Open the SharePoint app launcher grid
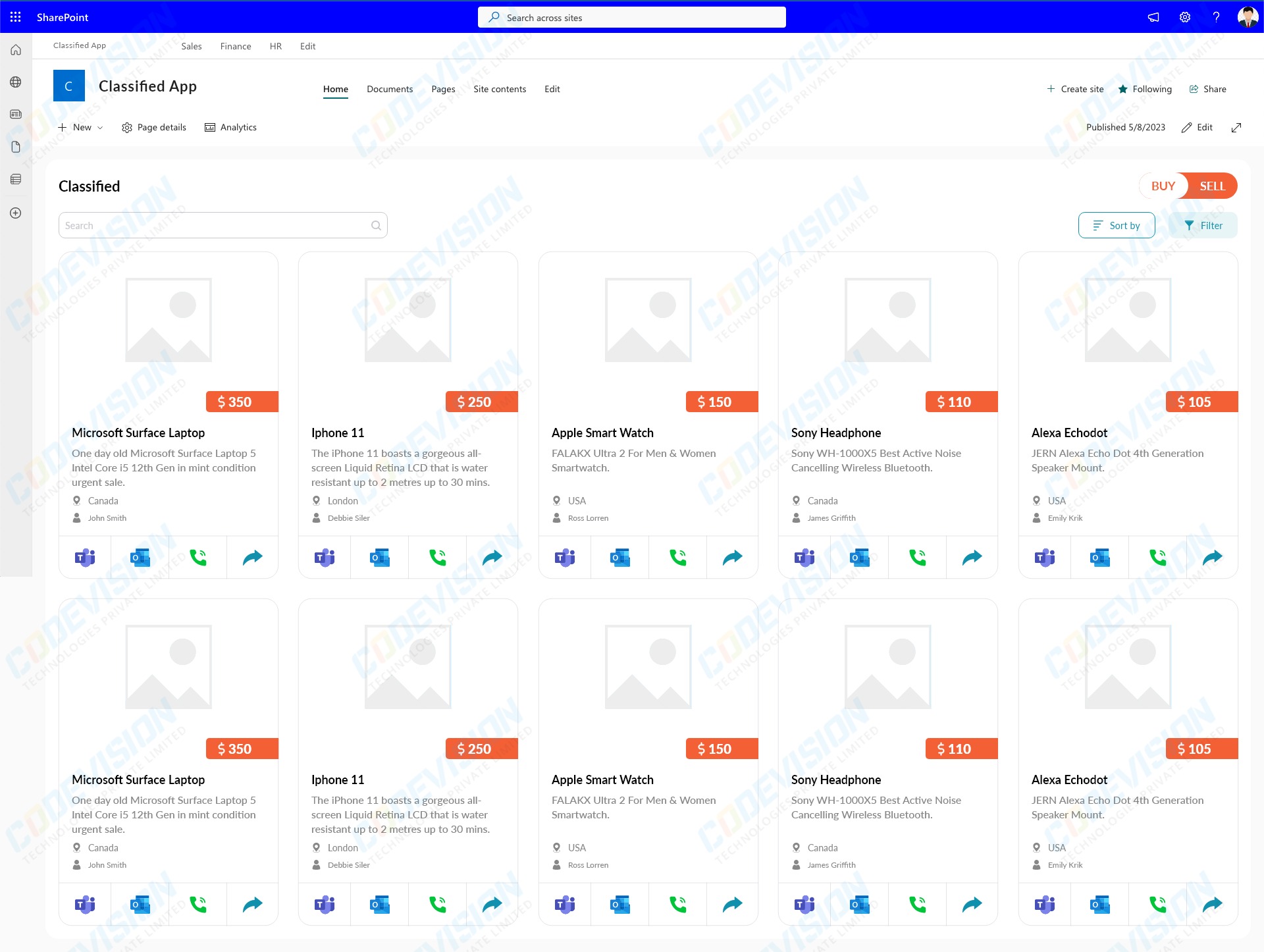Viewport: 1264px width, 952px height. pos(16,17)
